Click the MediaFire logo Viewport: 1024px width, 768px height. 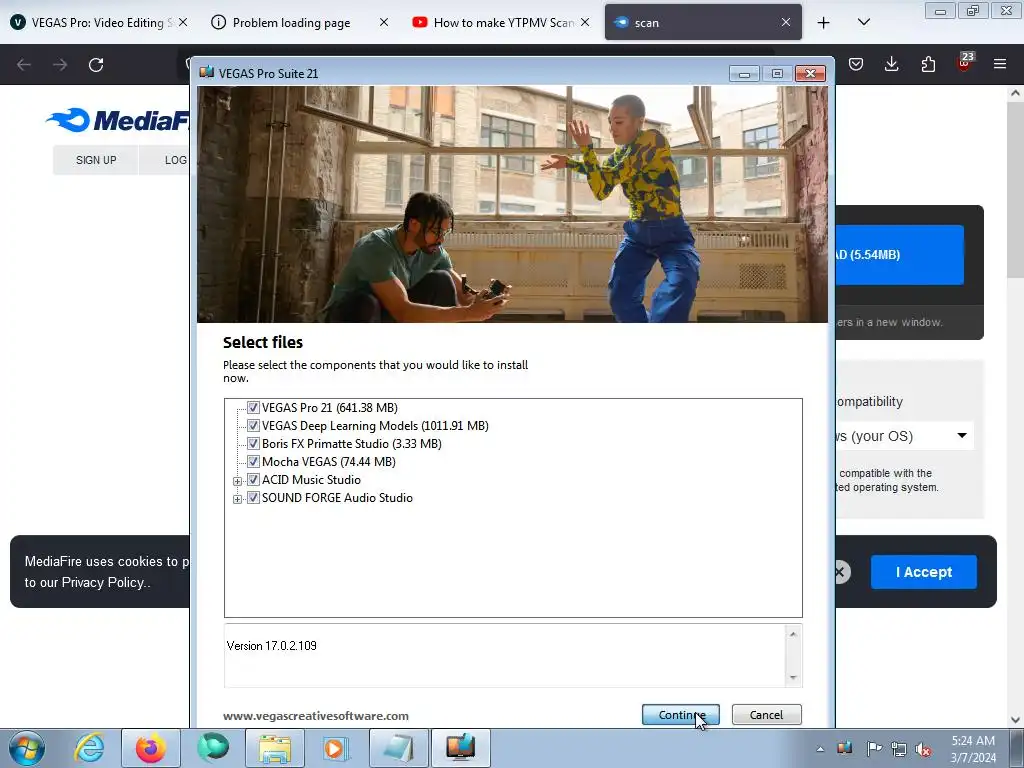click(118, 121)
